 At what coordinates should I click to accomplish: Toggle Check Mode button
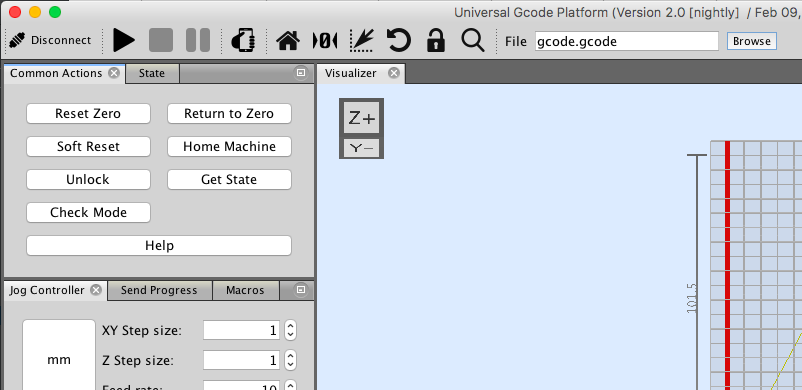pyautogui.click(x=88, y=212)
